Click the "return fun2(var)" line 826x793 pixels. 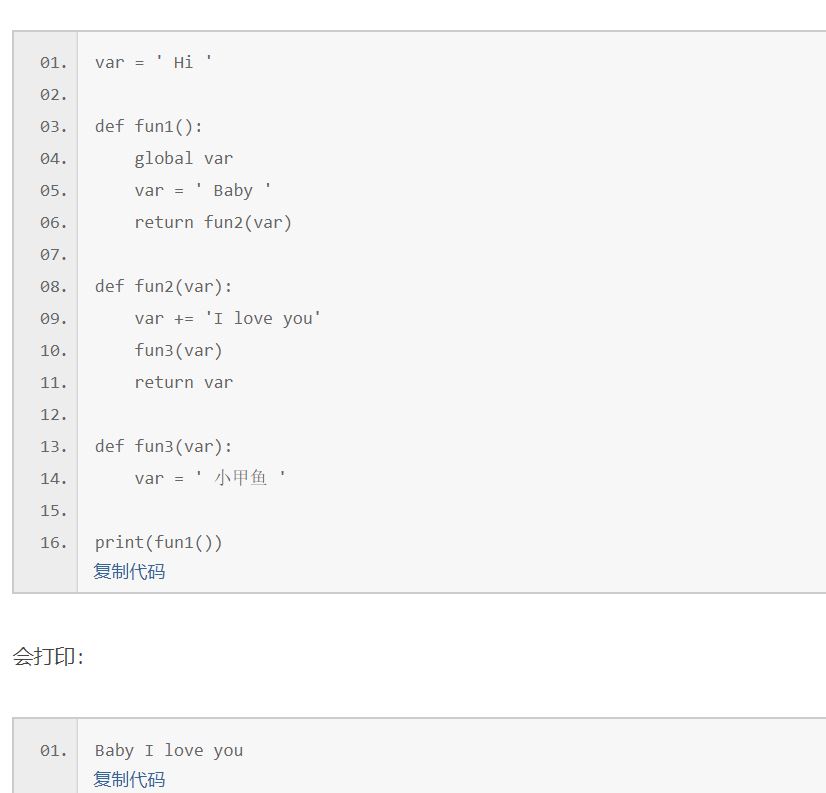(213, 222)
